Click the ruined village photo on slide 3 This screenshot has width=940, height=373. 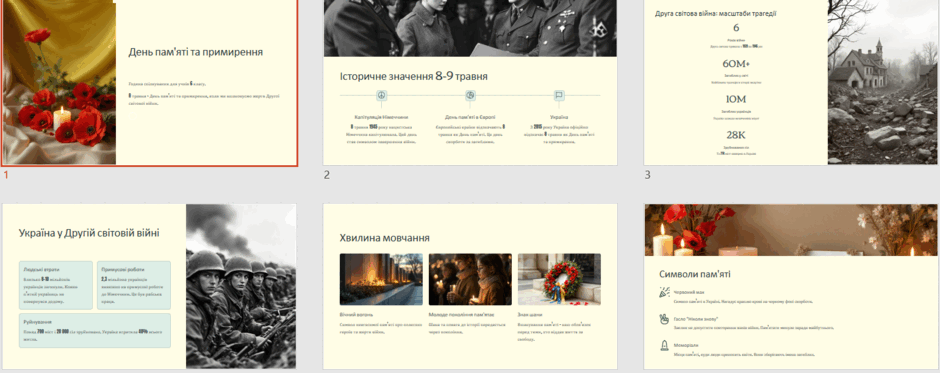[882, 82]
